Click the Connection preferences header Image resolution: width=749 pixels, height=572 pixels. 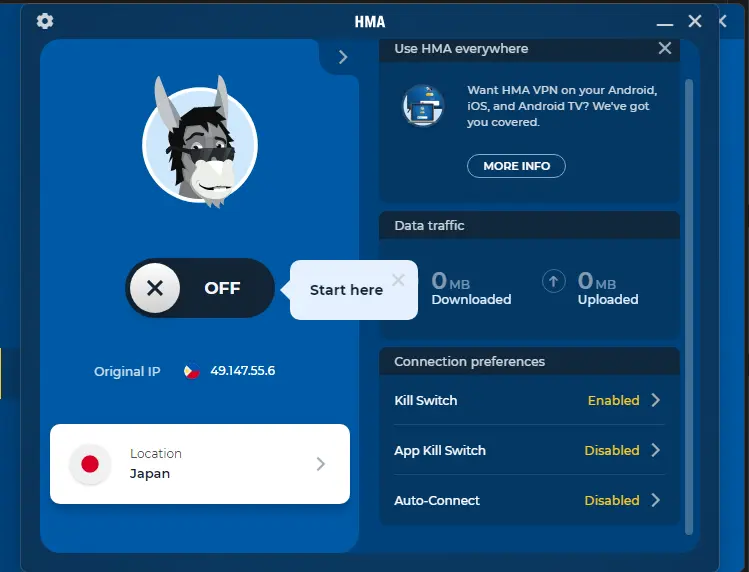pyautogui.click(x=529, y=361)
